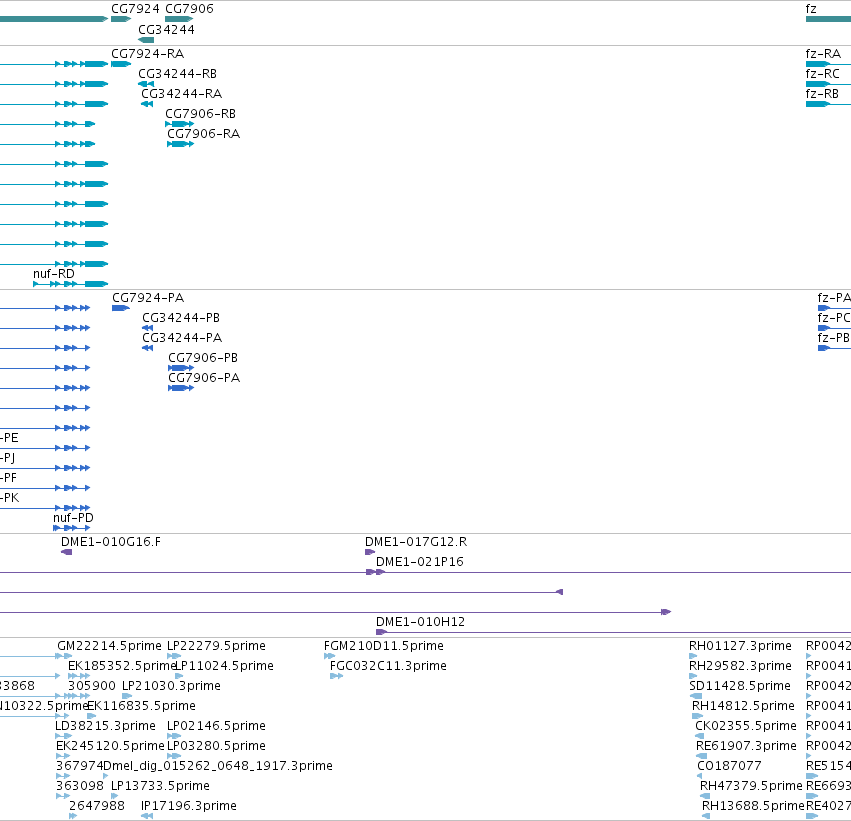Image resolution: width=851 pixels, height=821 pixels.
Task: Click the nuf-RD transcript label
Action: pyautogui.click(x=54, y=274)
